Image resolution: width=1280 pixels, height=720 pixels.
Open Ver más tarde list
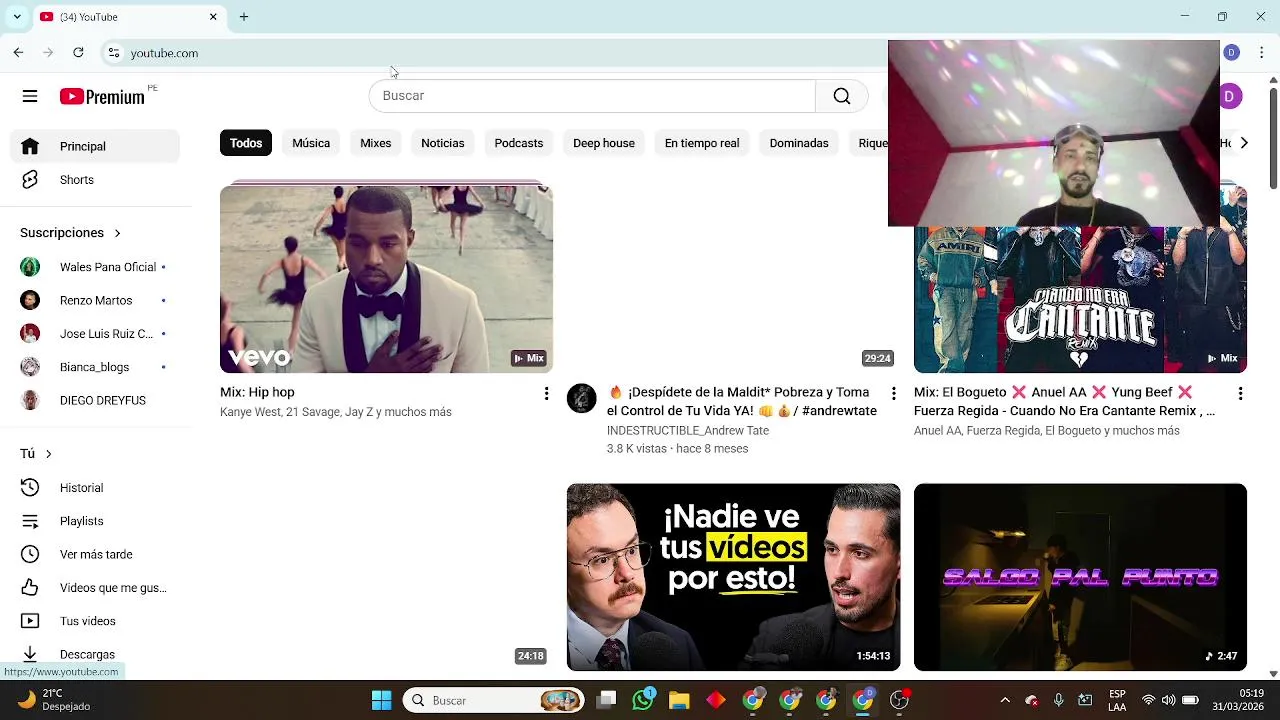95,555
